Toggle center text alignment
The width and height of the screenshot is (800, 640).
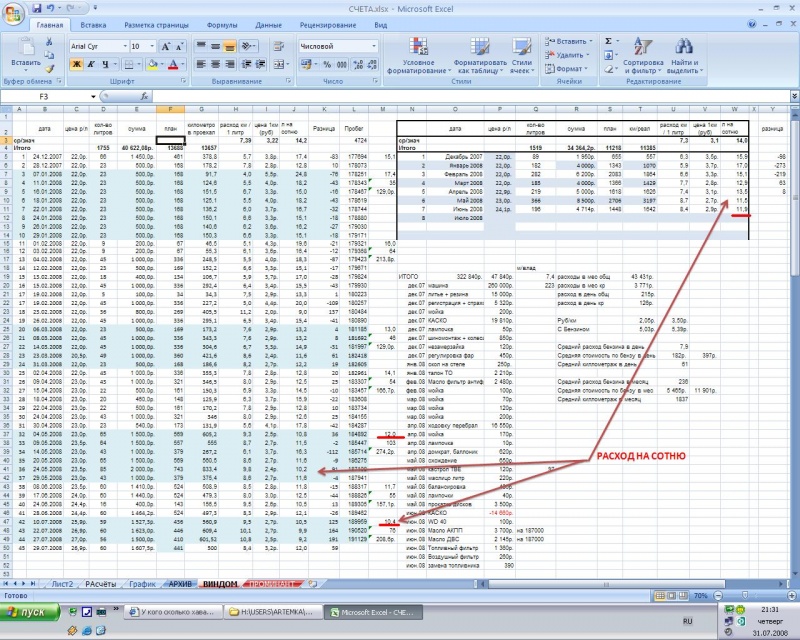point(216,64)
